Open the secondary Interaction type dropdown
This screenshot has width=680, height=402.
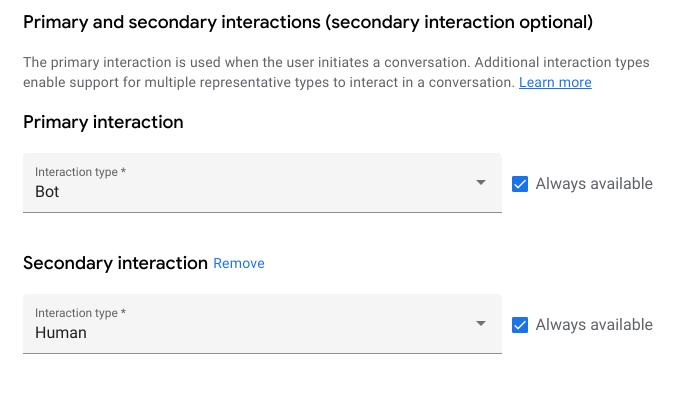pos(262,324)
